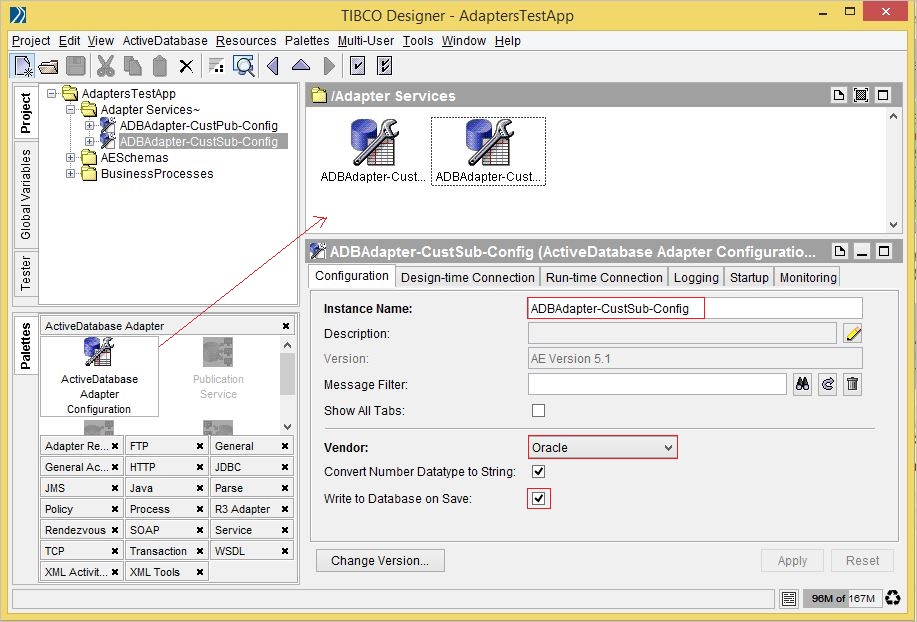This screenshot has width=917, height=622.
Task: Open the Project menu
Action: pyautogui.click(x=31, y=41)
